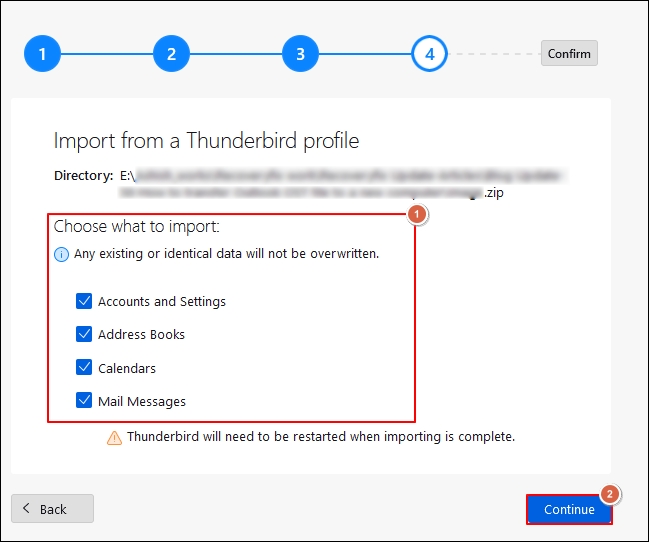Screen dimensions: 649x542
Task: Uncheck the Accounts and Settings checkbox
Action: [84, 301]
